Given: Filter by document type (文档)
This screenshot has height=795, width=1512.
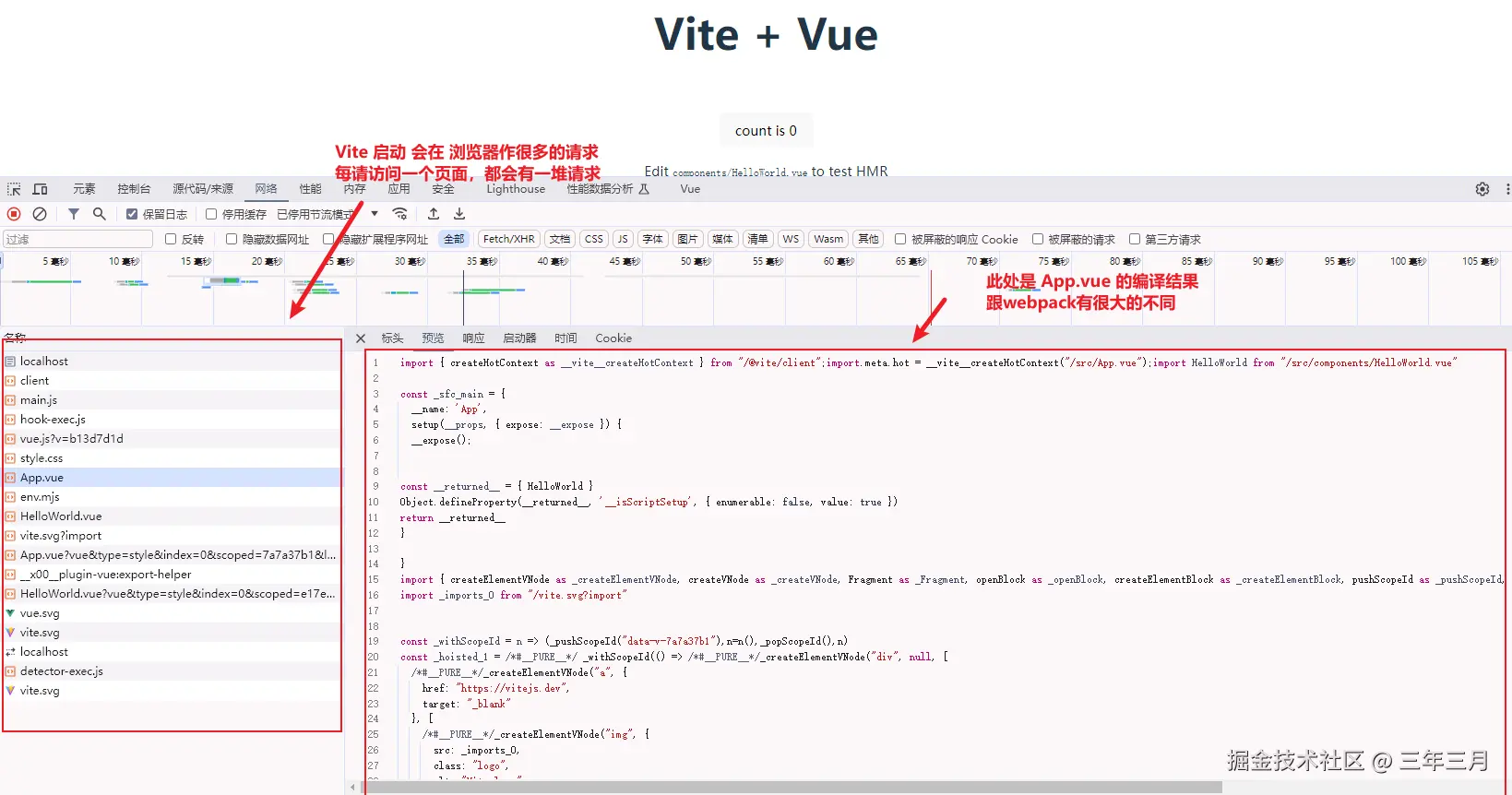Looking at the screenshot, I should (x=560, y=239).
